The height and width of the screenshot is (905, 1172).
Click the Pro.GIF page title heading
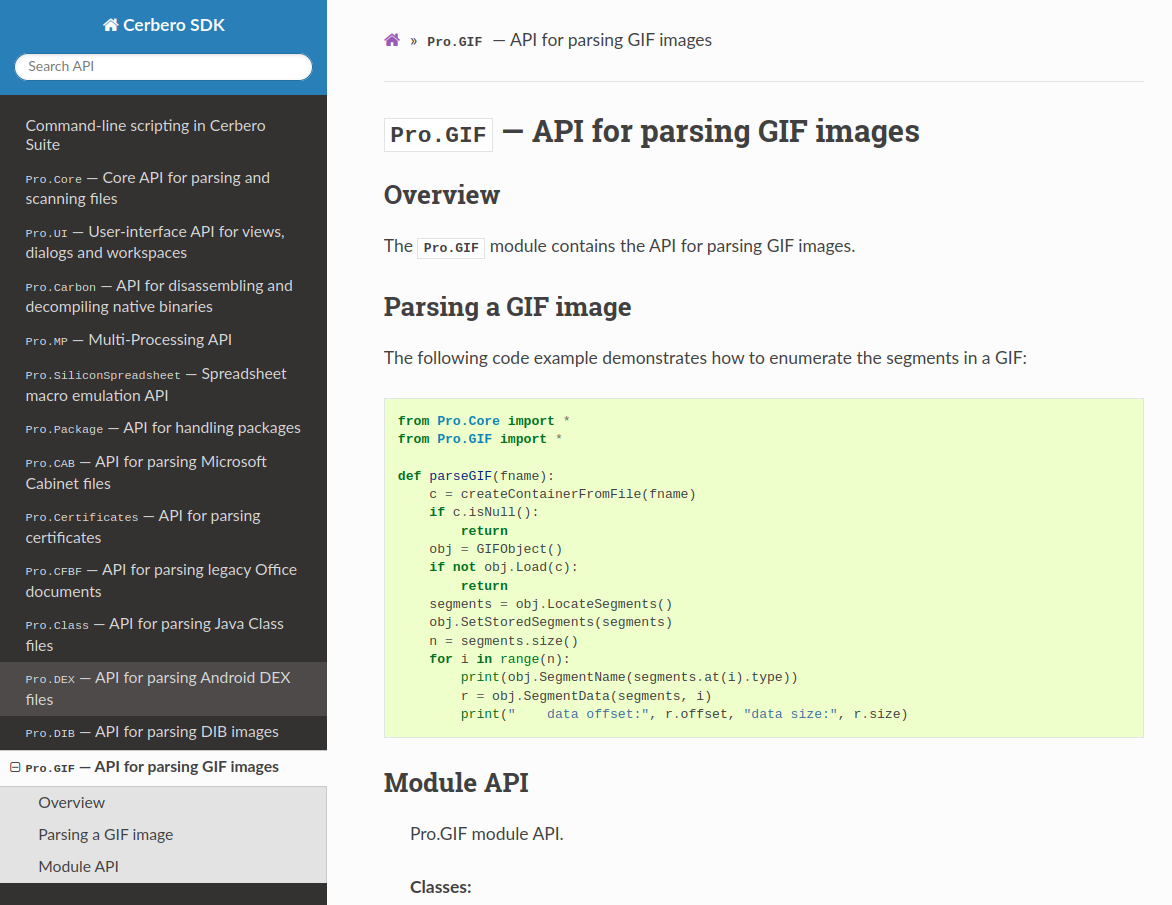click(x=652, y=132)
